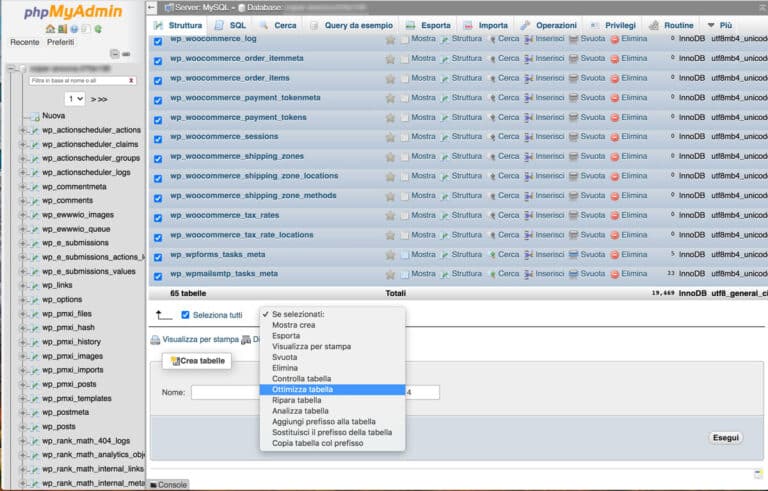Screen dimensions: 768x491
Task: Expand the wp_commentmeta tree node
Action: [22, 187]
